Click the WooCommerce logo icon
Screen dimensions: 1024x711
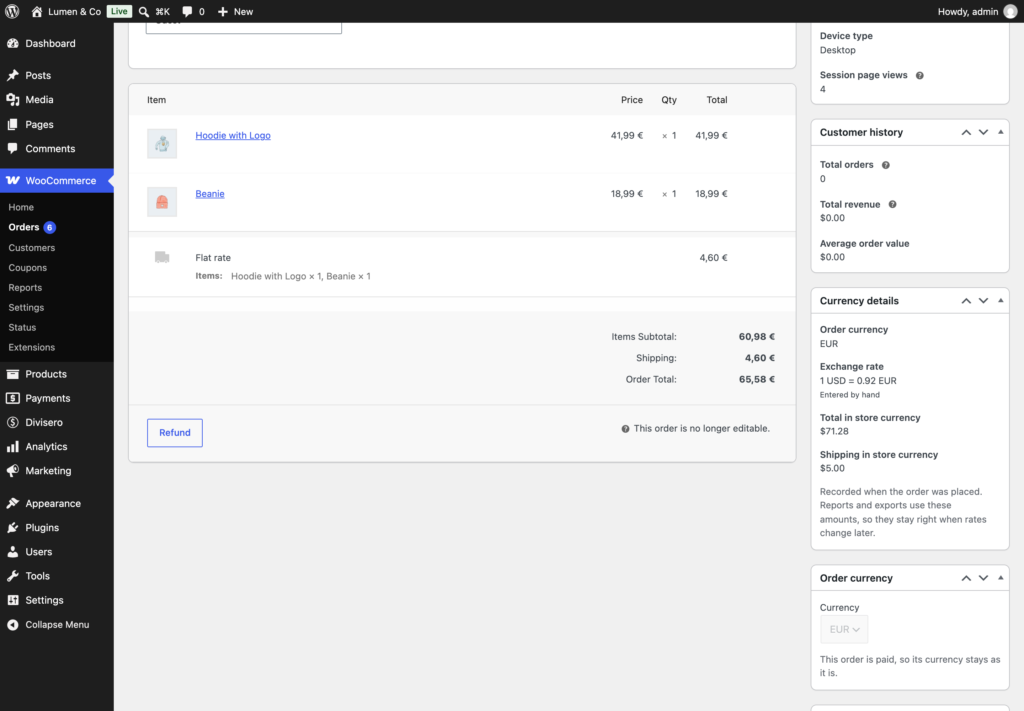tap(13, 180)
